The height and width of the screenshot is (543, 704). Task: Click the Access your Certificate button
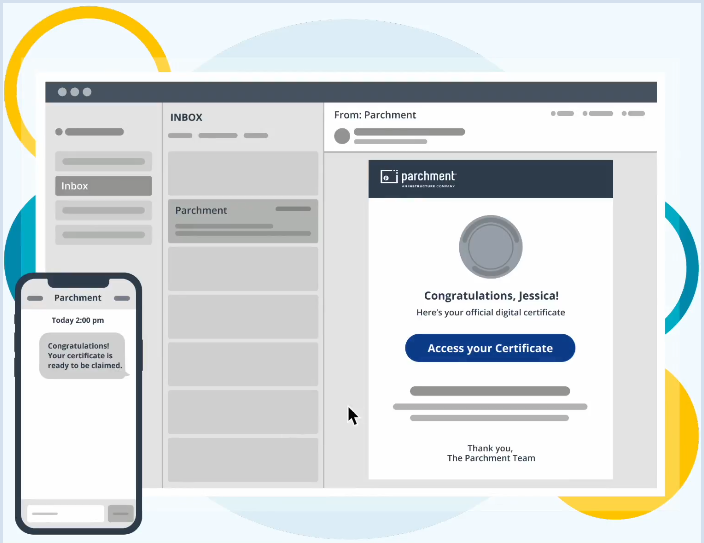(x=490, y=348)
